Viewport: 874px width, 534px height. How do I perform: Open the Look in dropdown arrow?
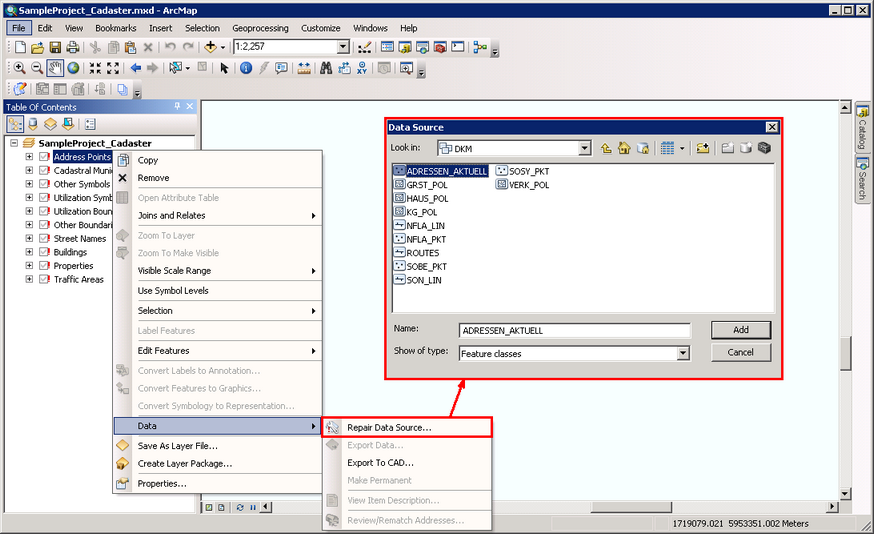584,148
